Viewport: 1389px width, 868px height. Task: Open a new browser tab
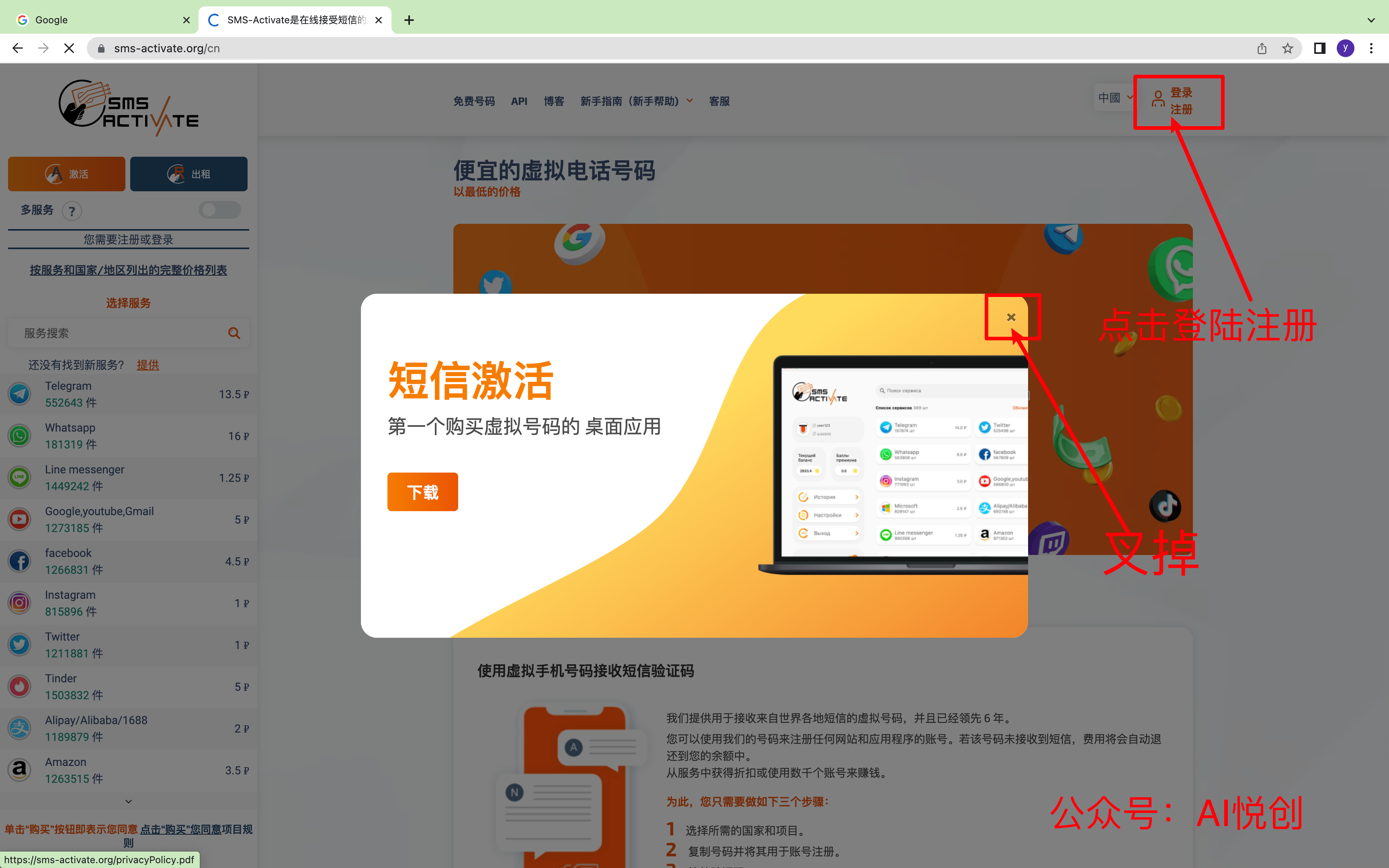(x=409, y=20)
